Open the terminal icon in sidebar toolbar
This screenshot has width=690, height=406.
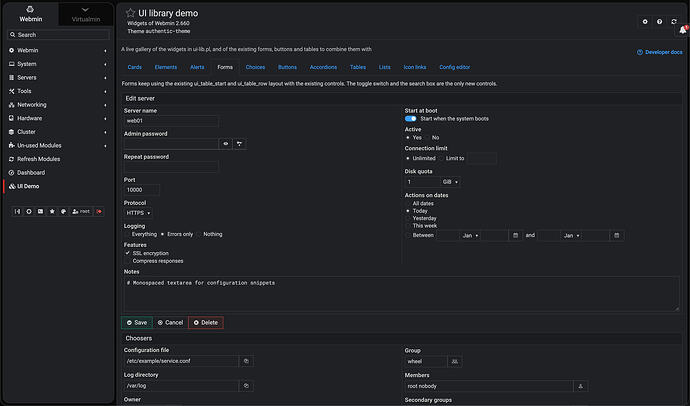tap(40, 212)
